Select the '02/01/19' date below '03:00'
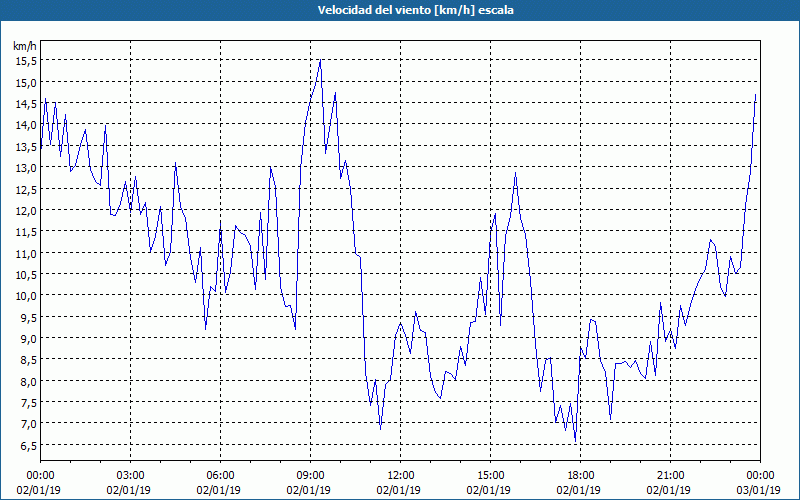800x500 pixels. pos(129,490)
